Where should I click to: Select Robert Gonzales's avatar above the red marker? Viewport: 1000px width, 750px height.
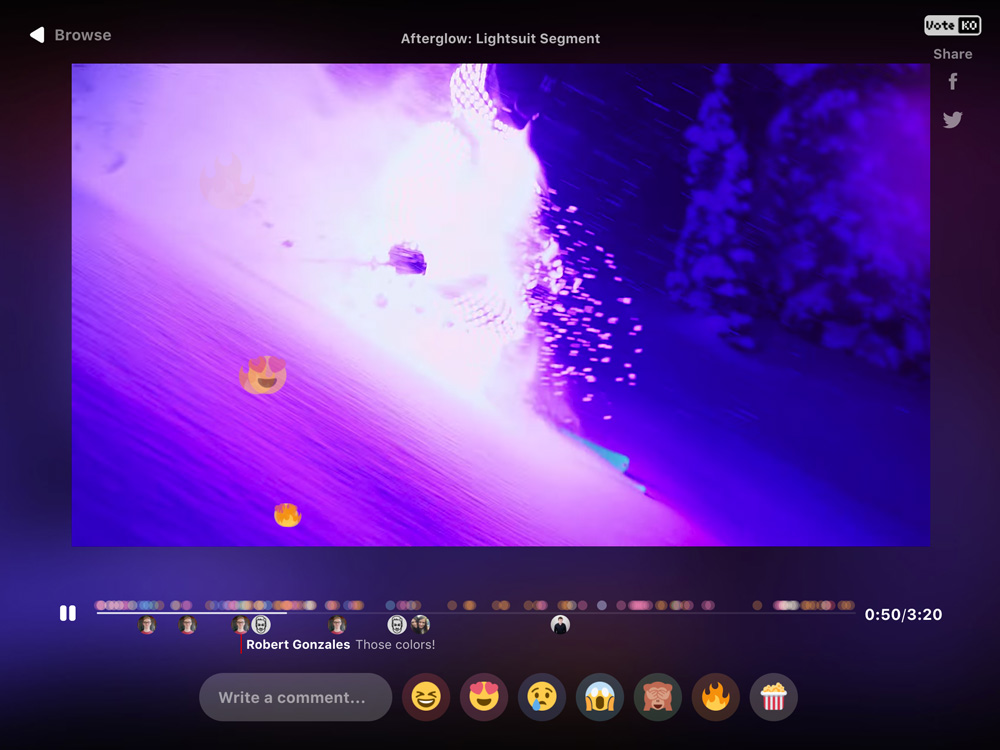[240, 625]
